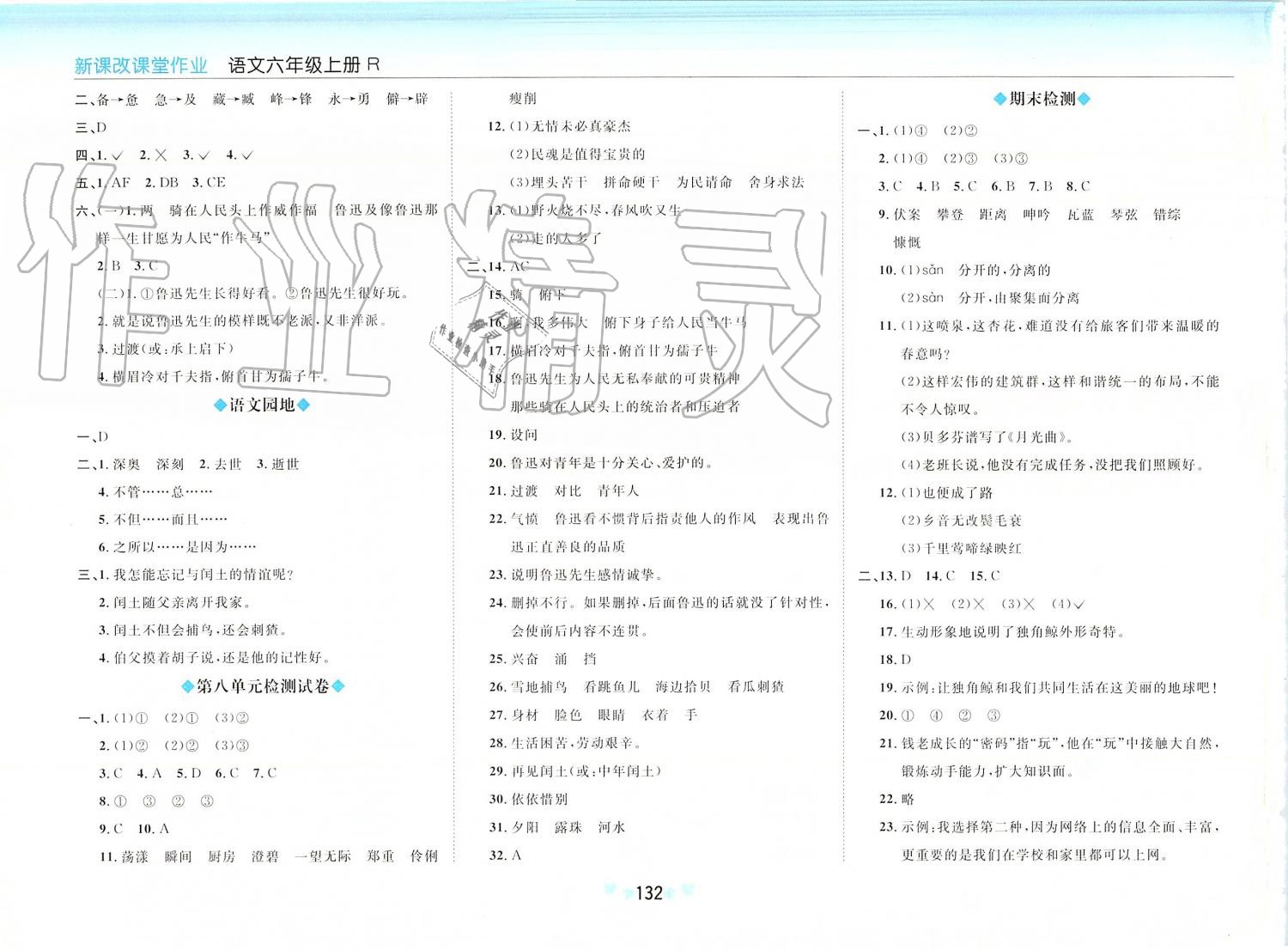1288x950 pixels.
Task: Click the line 埋头苦干 拼命硬干 为民请命 舍身求法
Action: (657, 182)
